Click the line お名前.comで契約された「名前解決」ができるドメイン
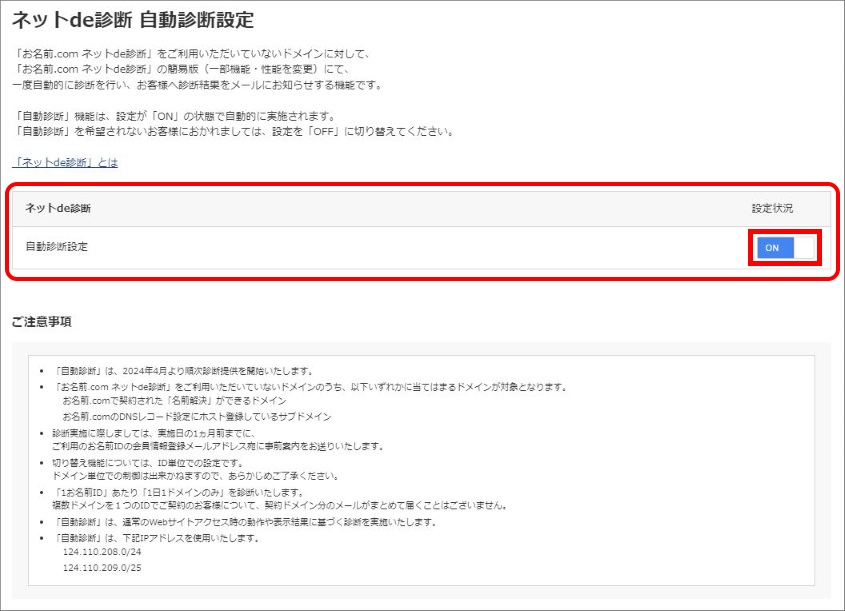 click(x=175, y=400)
